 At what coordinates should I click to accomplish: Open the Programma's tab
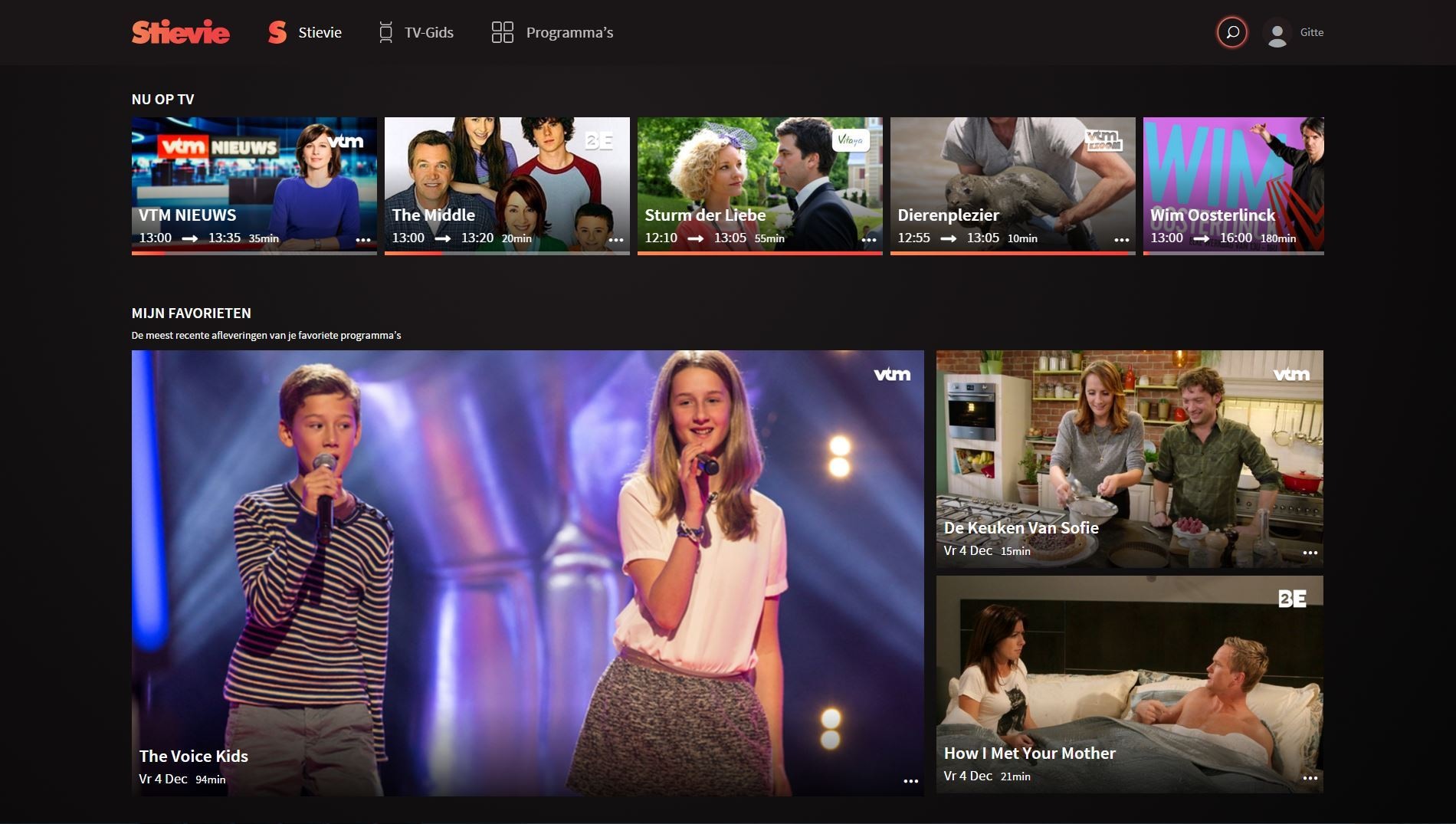click(x=553, y=32)
